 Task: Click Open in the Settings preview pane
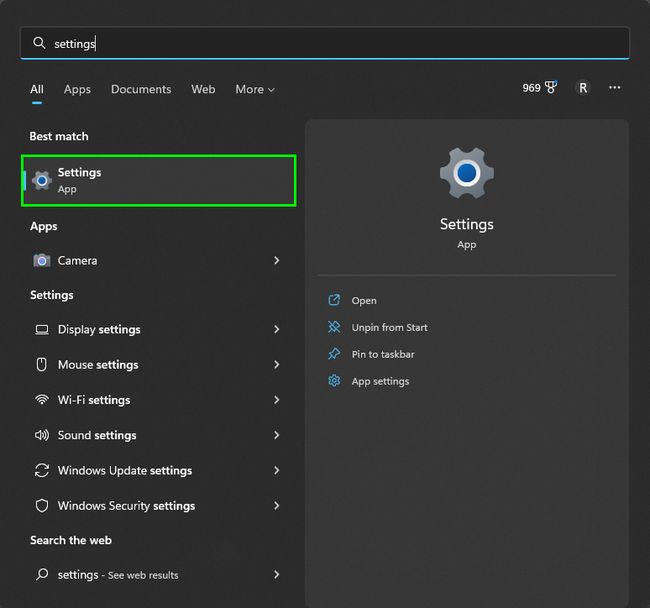tap(364, 300)
